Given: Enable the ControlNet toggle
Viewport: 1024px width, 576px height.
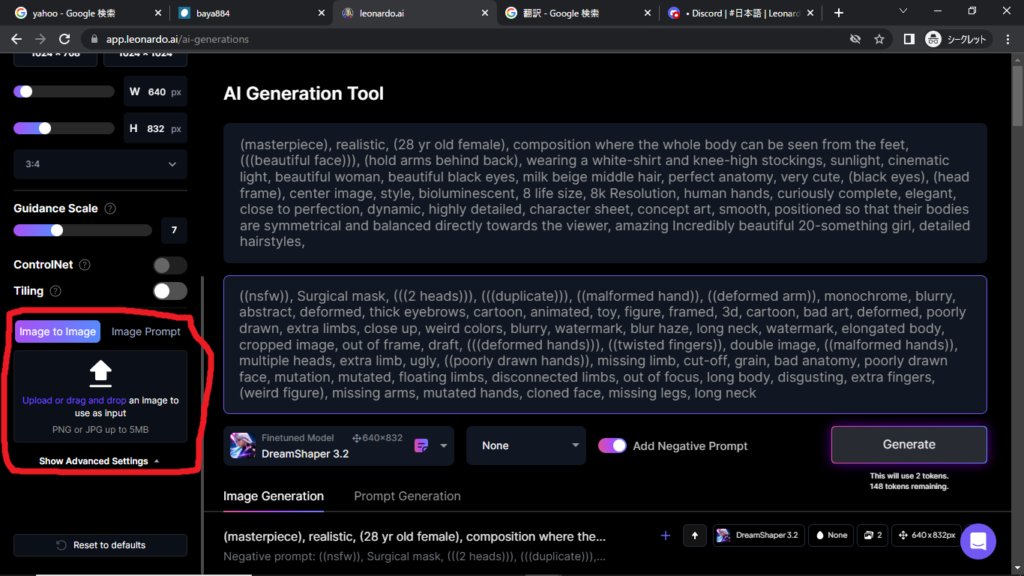Looking at the screenshot, I should coord(170,265).
